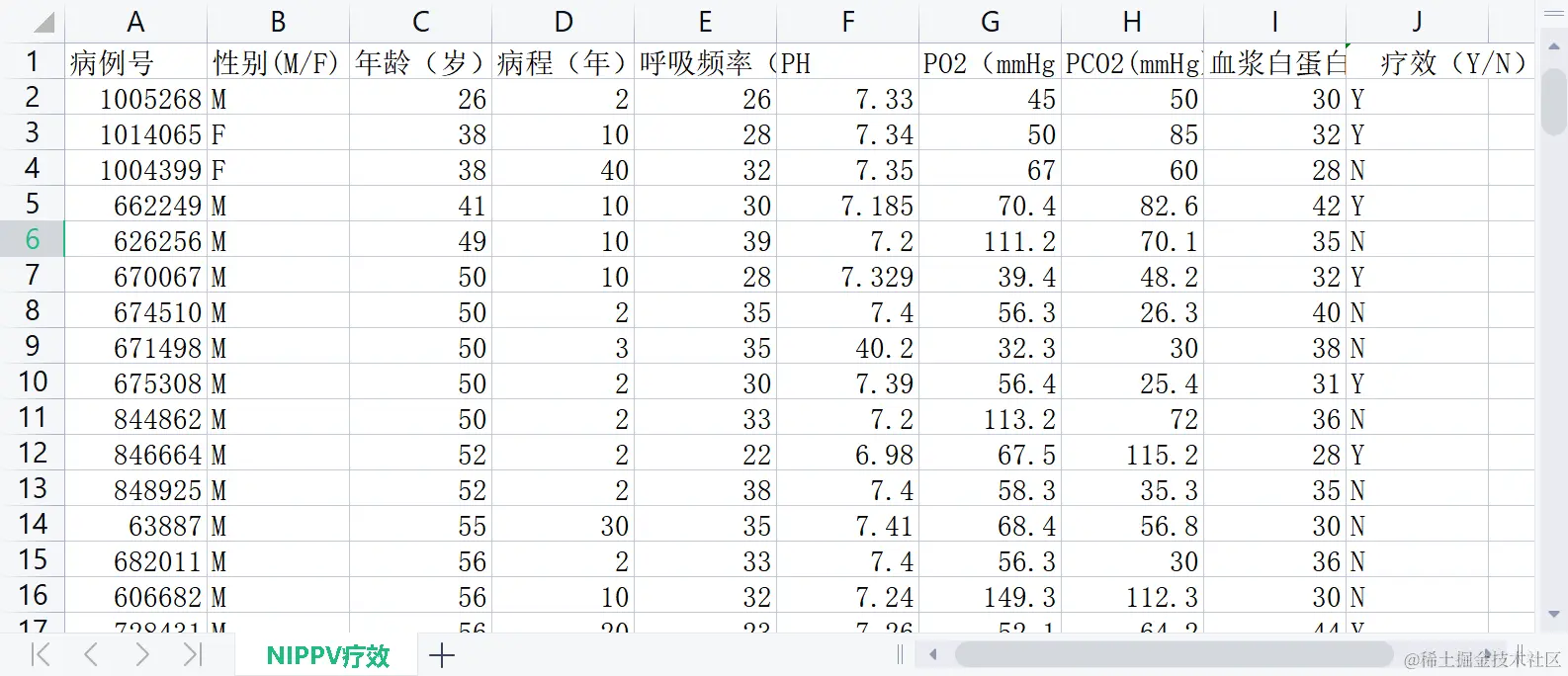This screenshot has width=1568, height=676.
Task: Select column E header
Action: pyautogui.click(x=706, y=22)
